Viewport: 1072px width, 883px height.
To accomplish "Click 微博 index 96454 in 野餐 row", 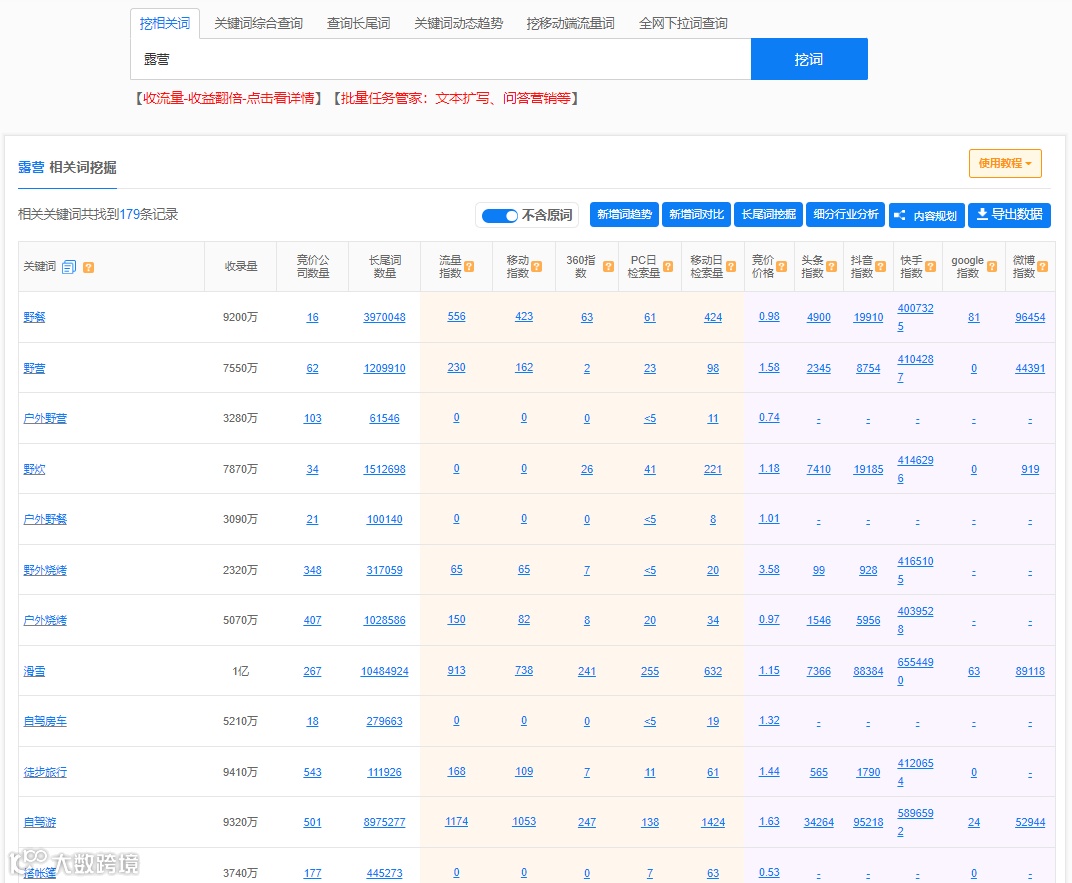I will 1030,317.
